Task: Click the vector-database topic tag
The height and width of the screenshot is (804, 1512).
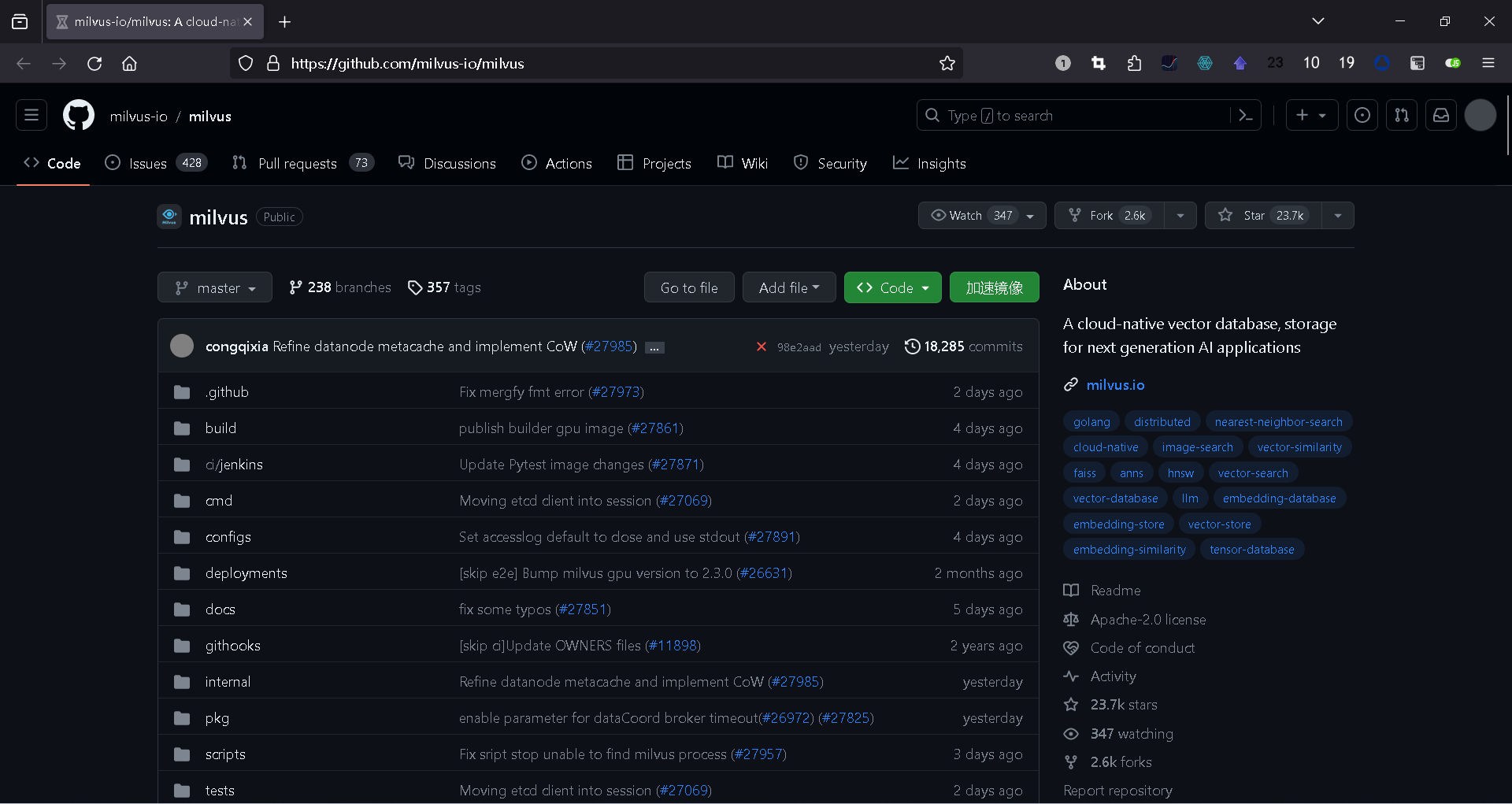Action: coord(1115,498)
